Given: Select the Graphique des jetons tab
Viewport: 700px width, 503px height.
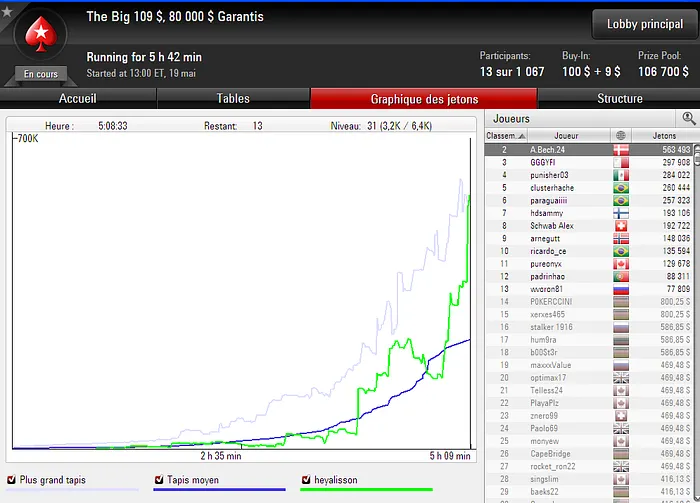Looking at the screenshot, I should [x=424, y=99].
